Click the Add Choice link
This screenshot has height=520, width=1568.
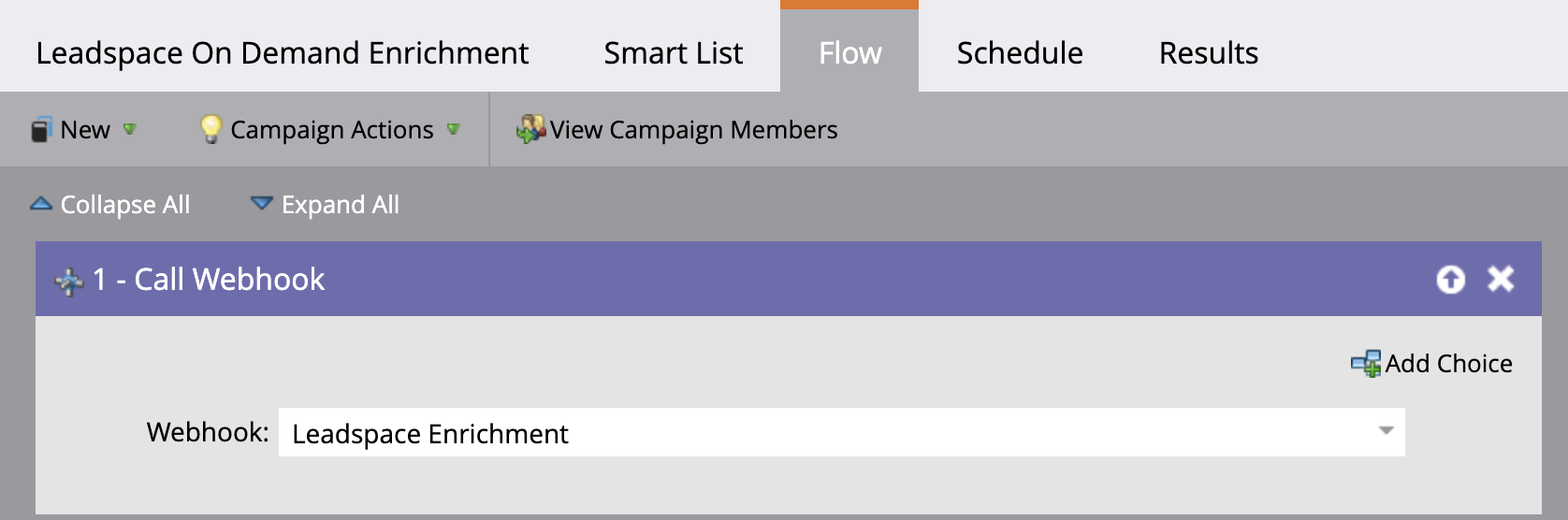[x=1432, y=364]
